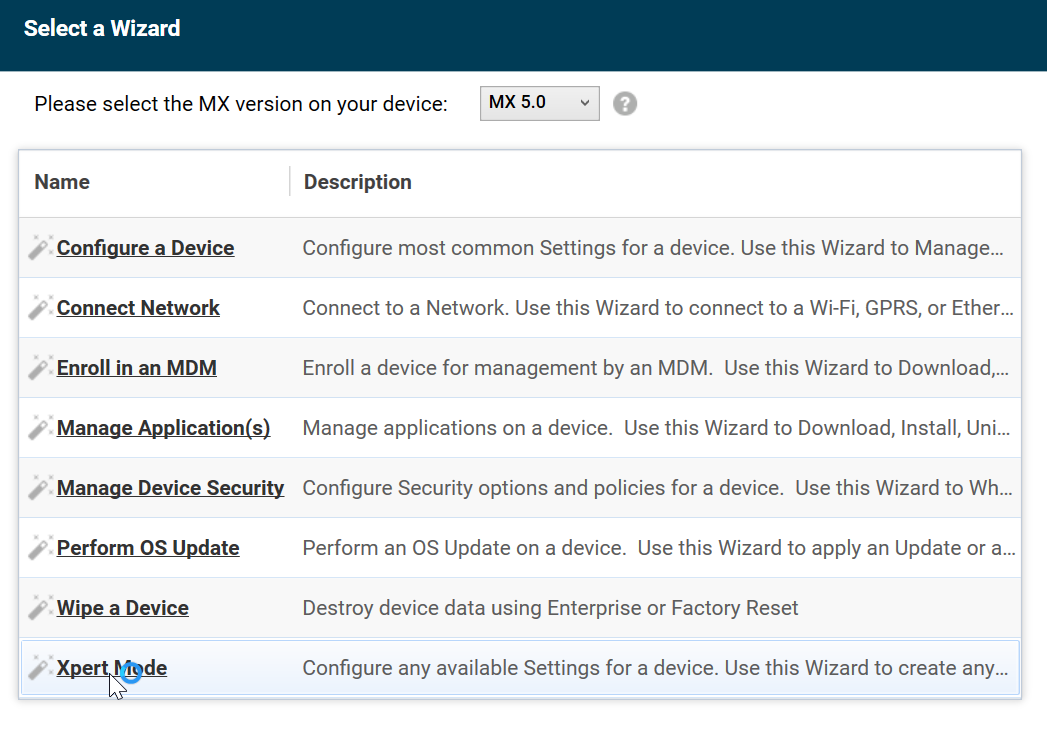Image resolution: width=1047 pixels, height=729 pixels.
Task: Open the Configure a Device wizard
Action: [x=145, y=247]
